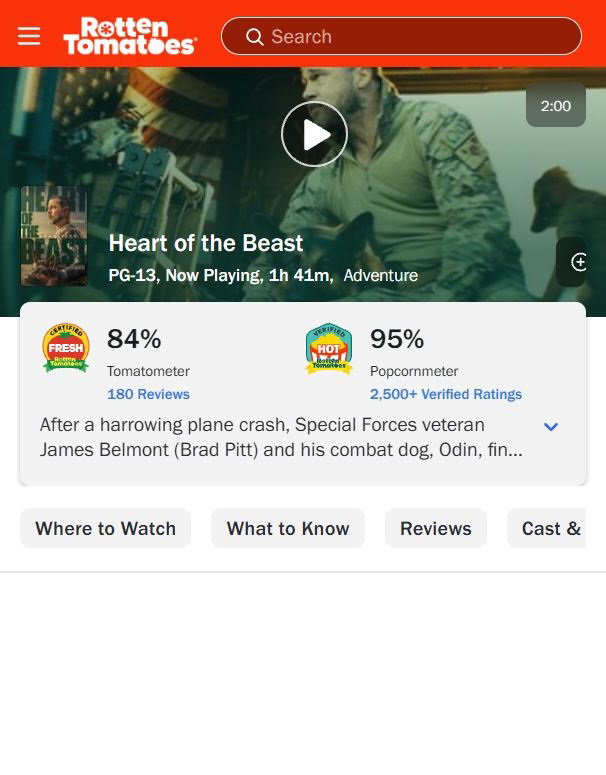Click the 95% Popcornmeter score

[x=397, y=339]
